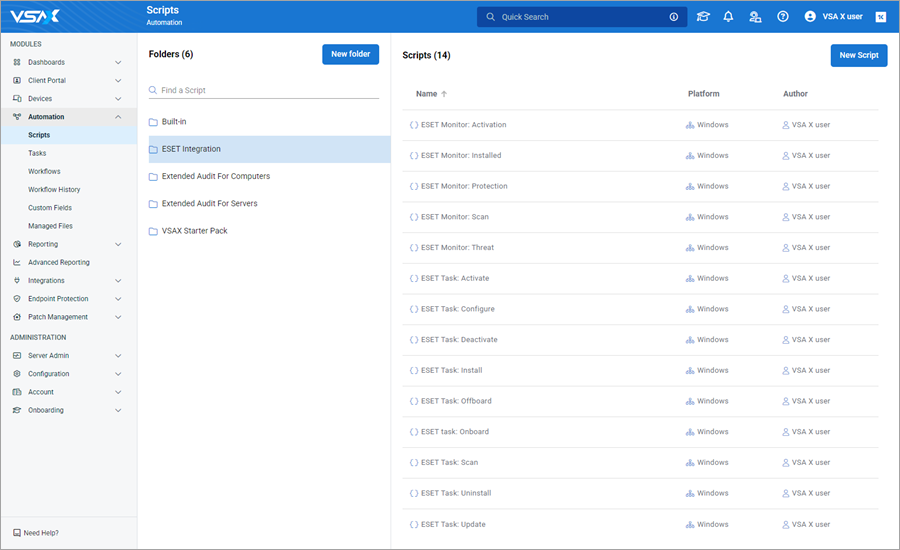Click the info icon in Quick Search

[674, 17]
